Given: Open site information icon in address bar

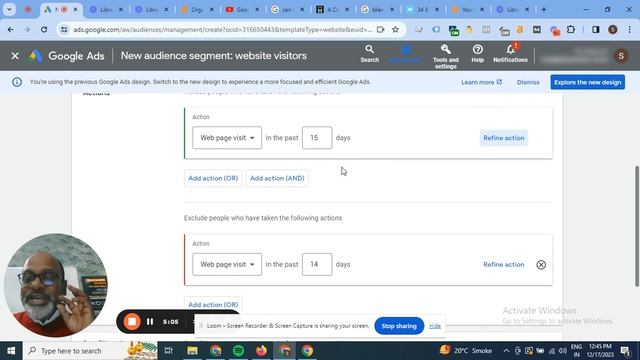Looking at the screenshot, I should (x=64, y=29).
